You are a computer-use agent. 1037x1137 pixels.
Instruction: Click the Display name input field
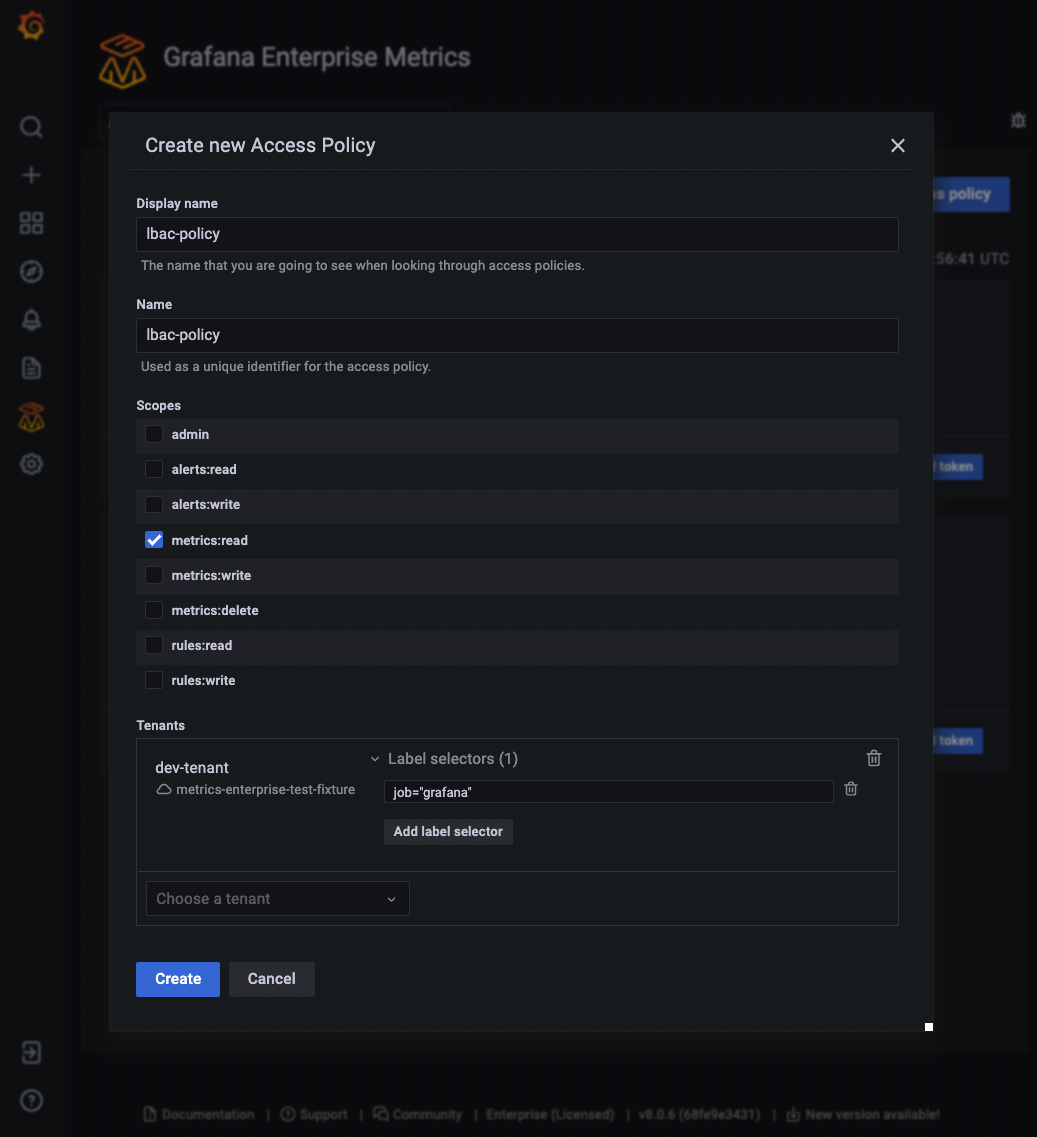(x=517, y=234)
